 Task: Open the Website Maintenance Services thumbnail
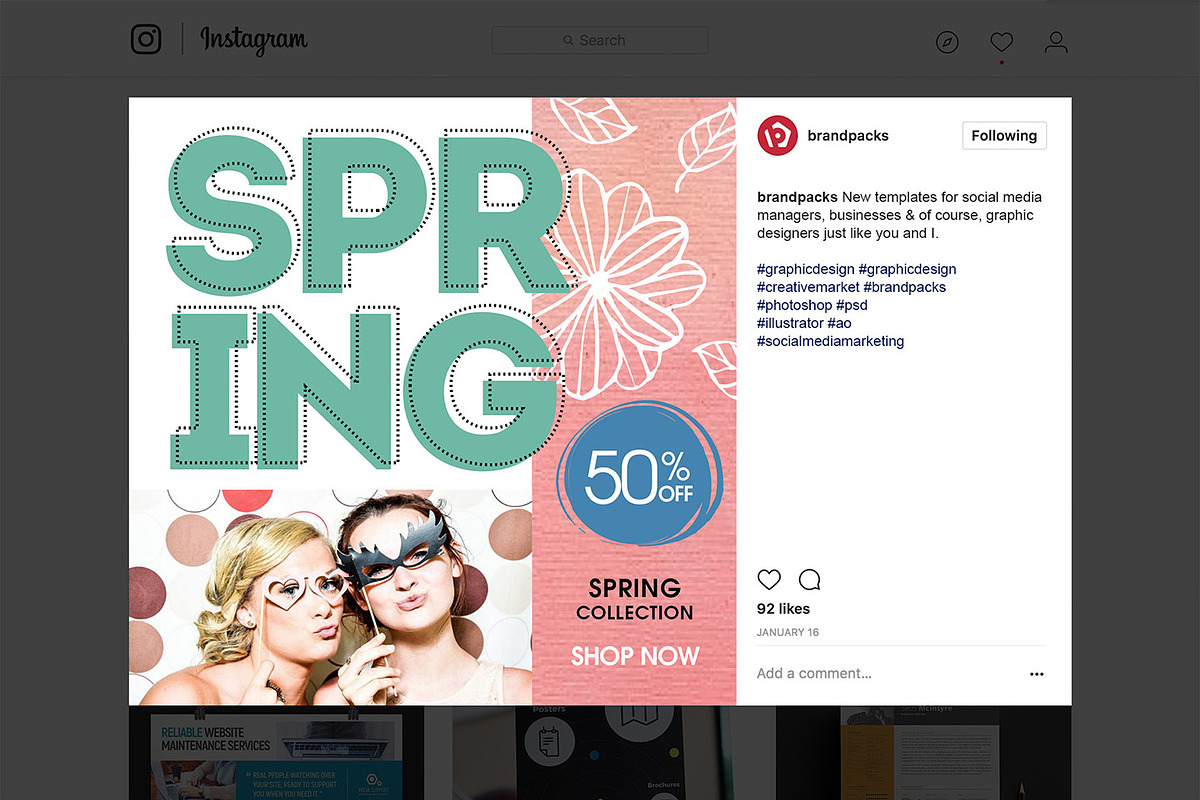coord(276,753)
